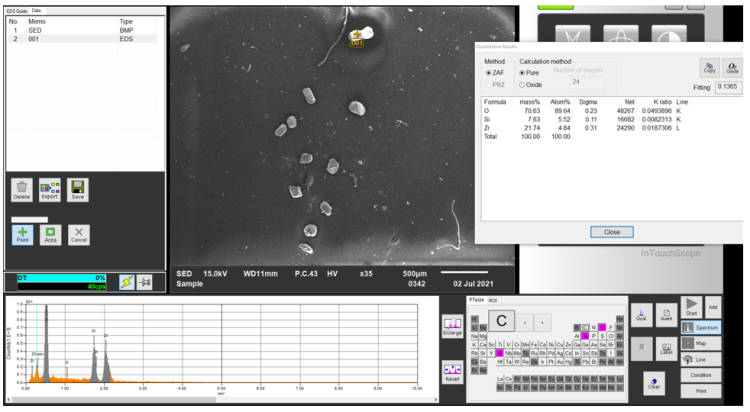
Task: Click the horizontal scrollbar under the spectrum
Action: [x=222, y=399]
